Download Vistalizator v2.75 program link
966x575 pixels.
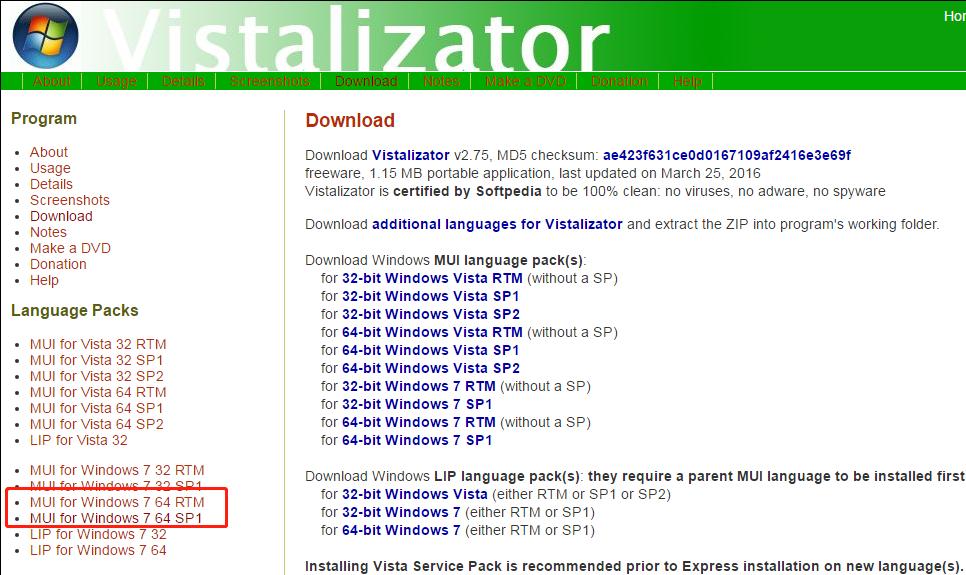pyautogui.click(x=411, y=155)
